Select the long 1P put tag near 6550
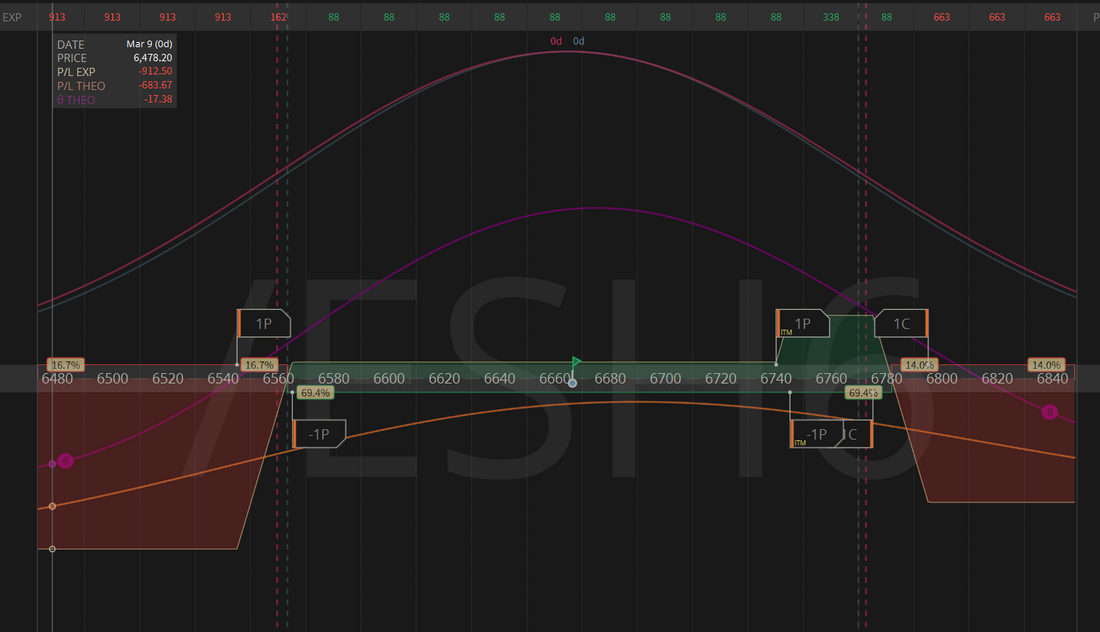The height and width of the screenshot is (632, 1100). [264, 324]
